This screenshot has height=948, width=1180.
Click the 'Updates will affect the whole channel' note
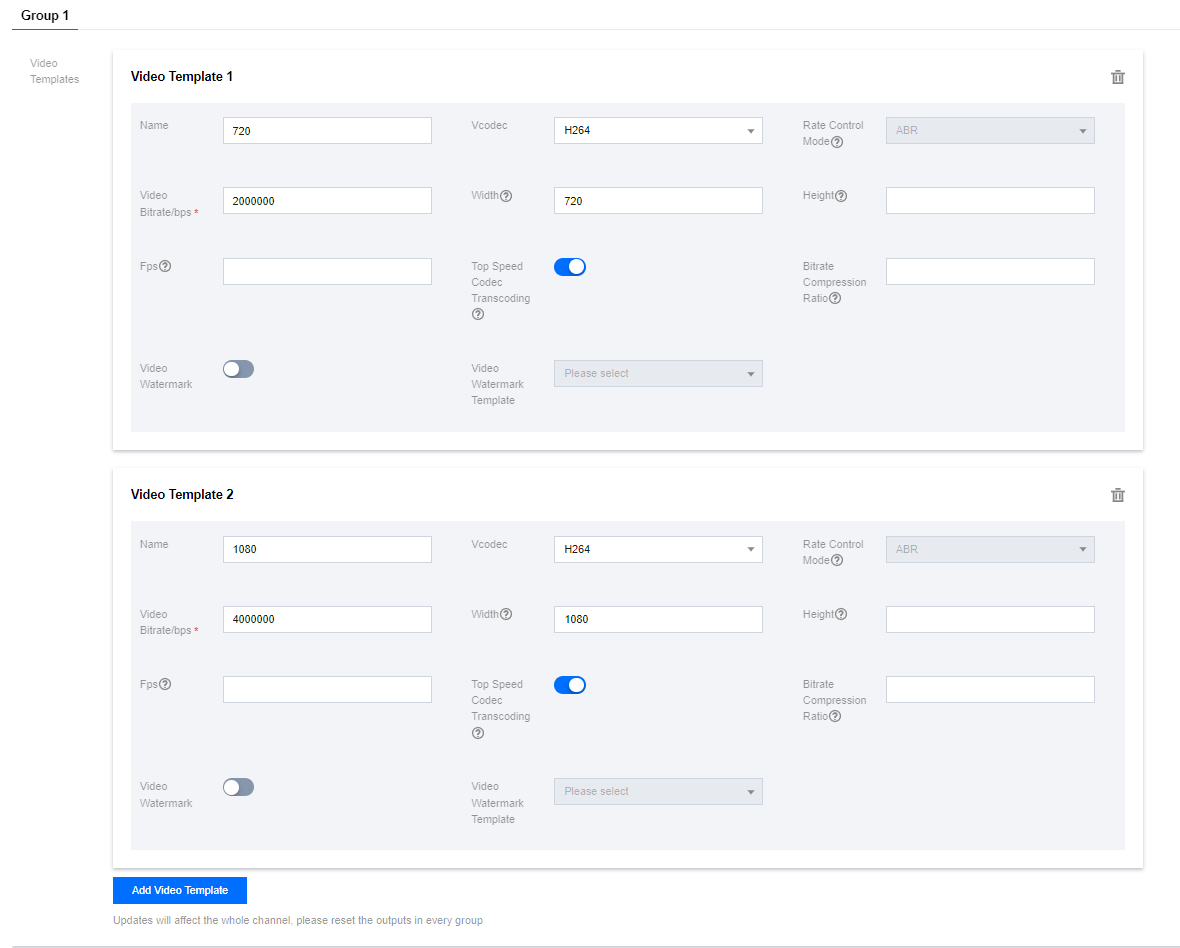(298, 920)
